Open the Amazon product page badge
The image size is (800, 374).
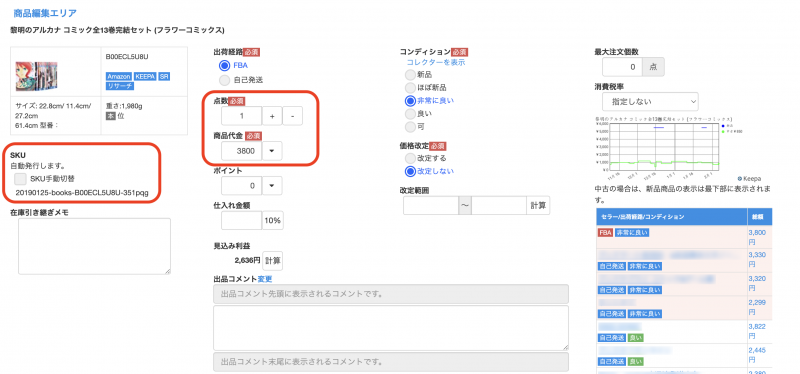pyautogui.click(x=118, y=76)
